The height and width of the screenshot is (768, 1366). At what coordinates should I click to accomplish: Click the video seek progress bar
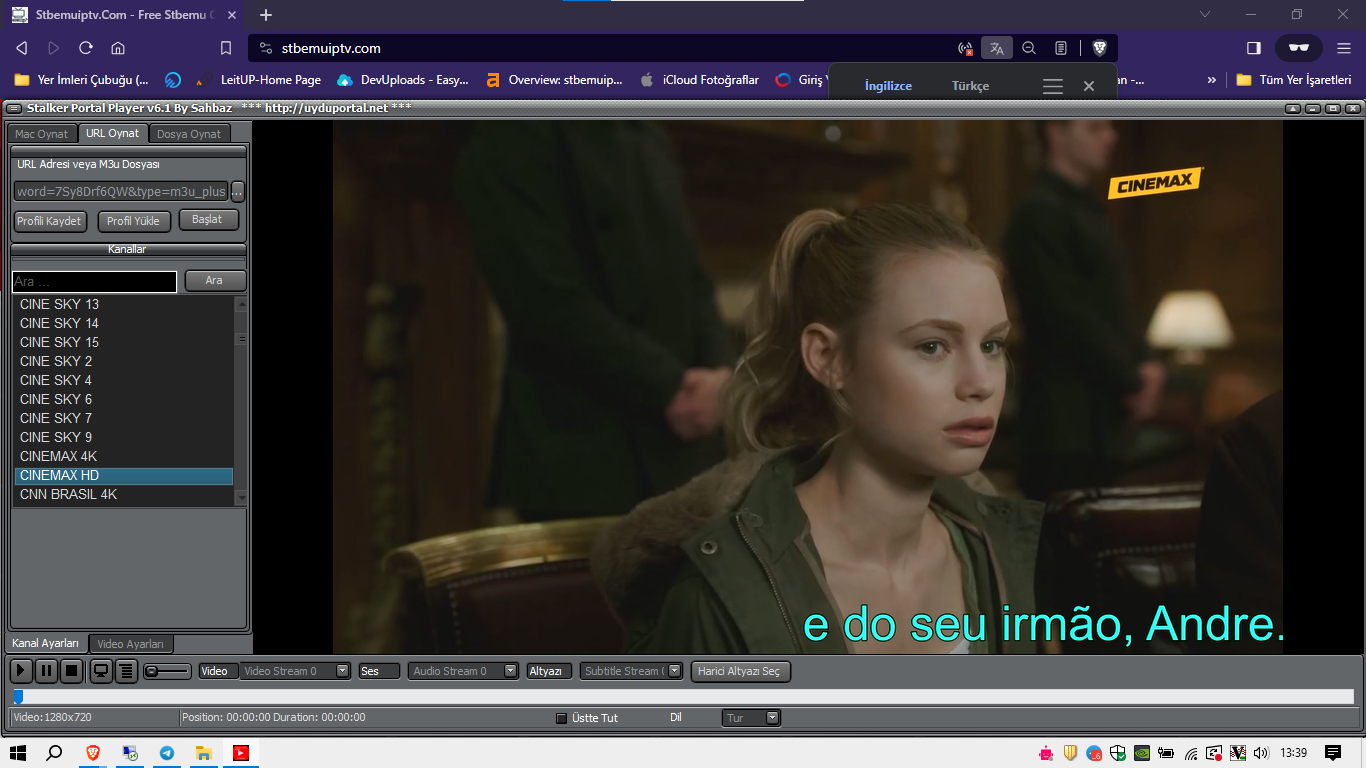(683, 697)
